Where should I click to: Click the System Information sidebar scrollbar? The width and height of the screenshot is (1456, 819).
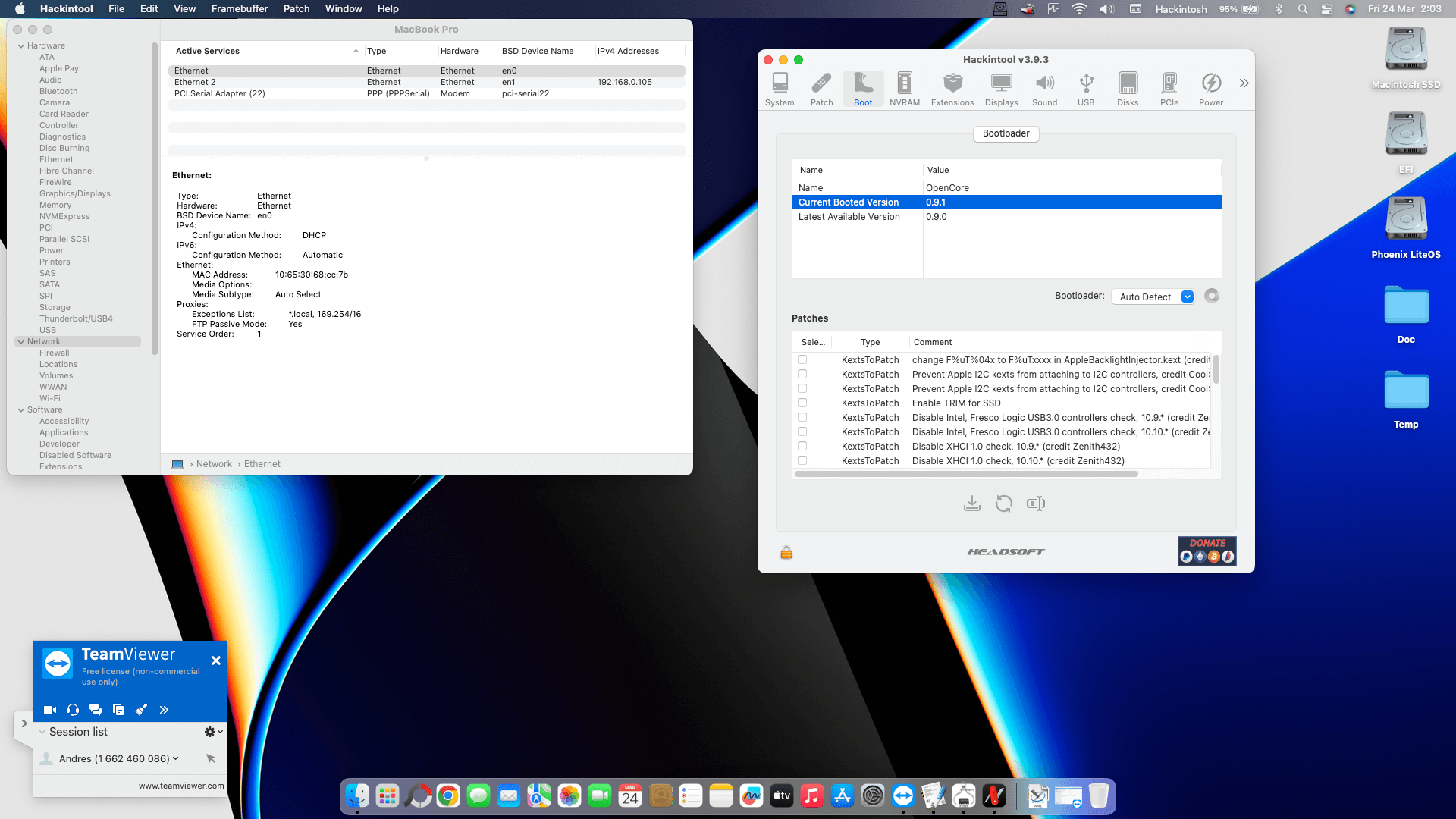155,198
